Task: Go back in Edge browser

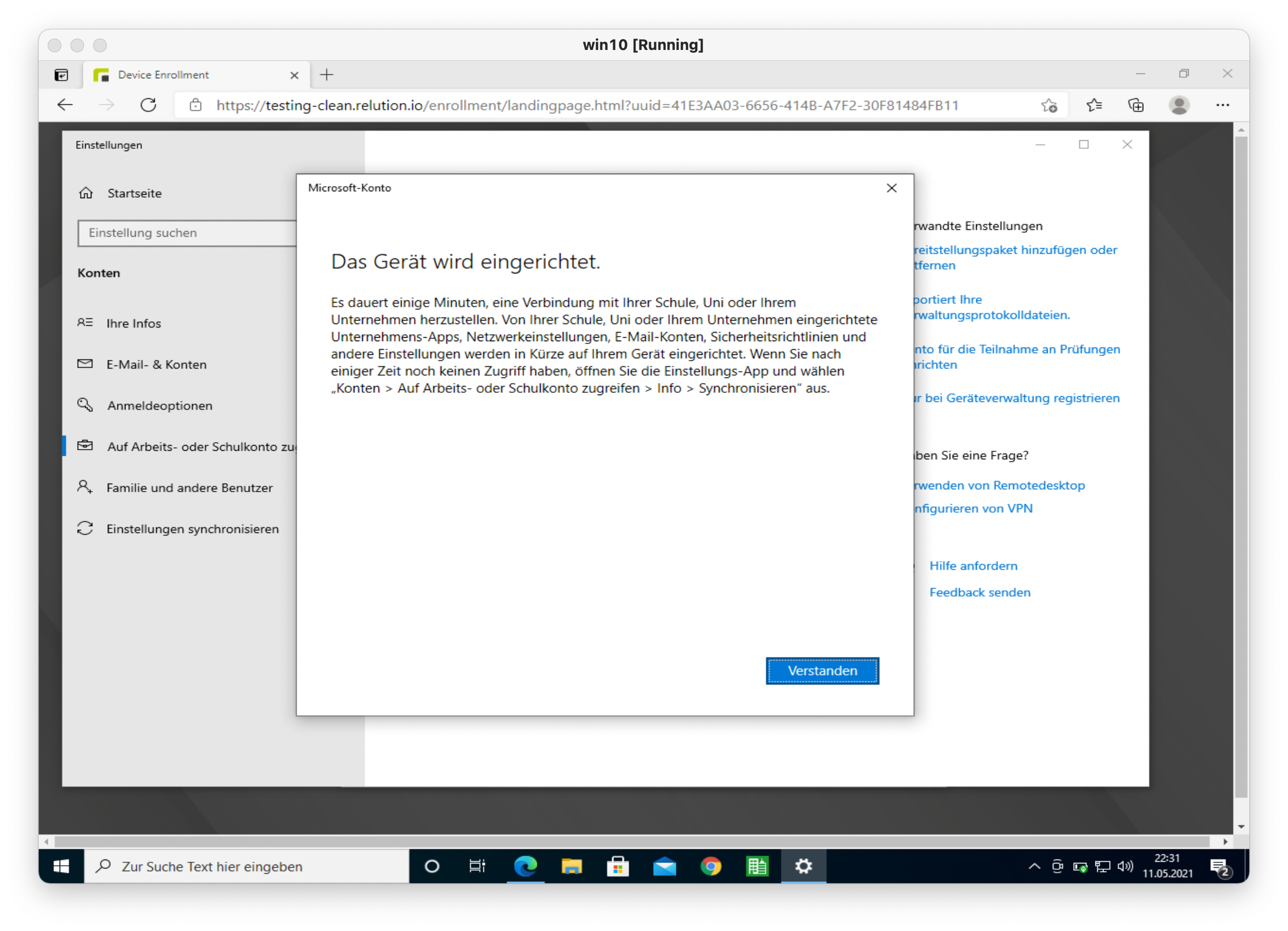Action: (x=66, y=105)
